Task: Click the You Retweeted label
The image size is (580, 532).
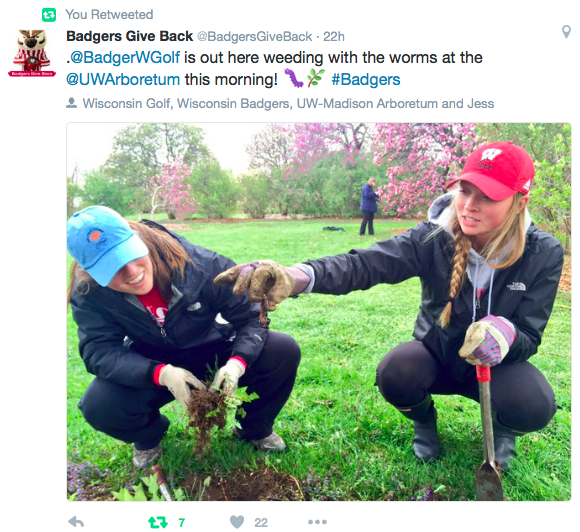Action: pos(109,15)
